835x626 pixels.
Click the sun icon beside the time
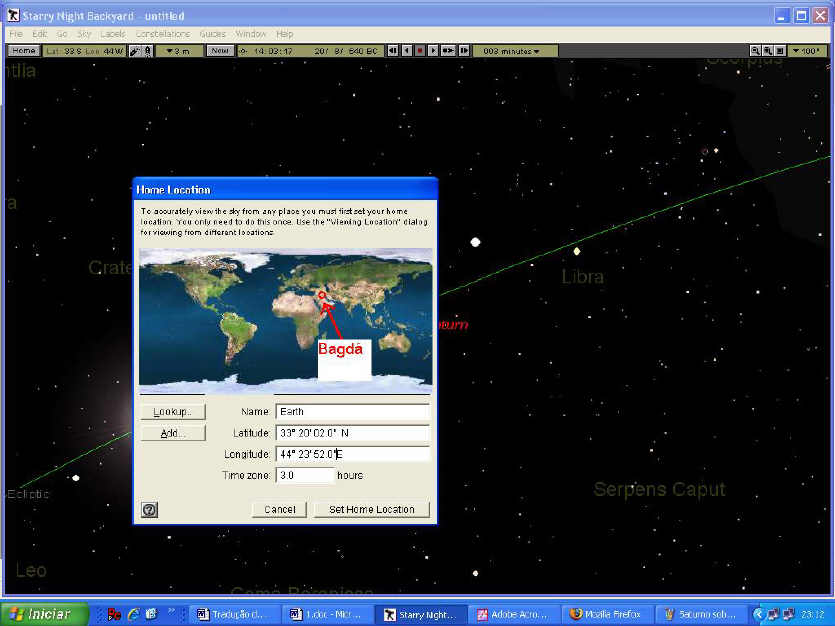(243, 51)
